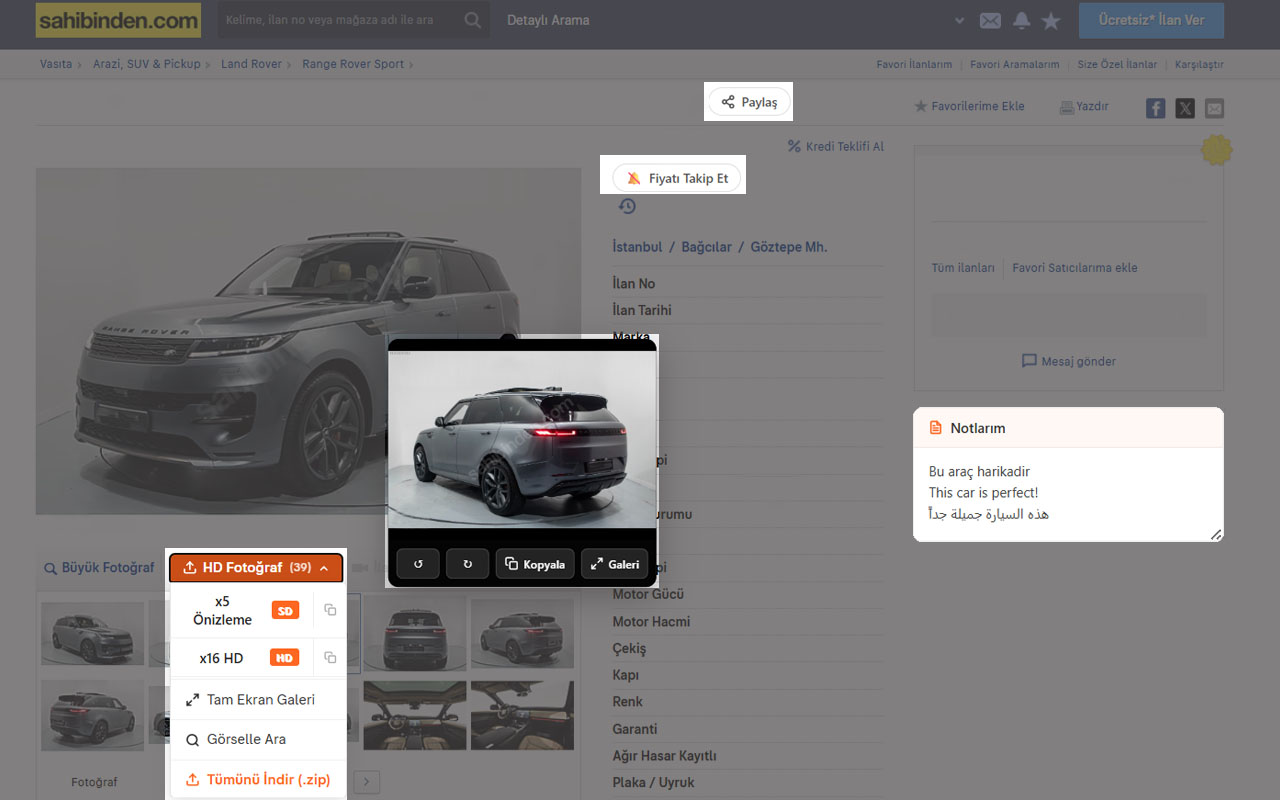
Task: Expand the header account dropdown arrow
Action: pos(960,21)
